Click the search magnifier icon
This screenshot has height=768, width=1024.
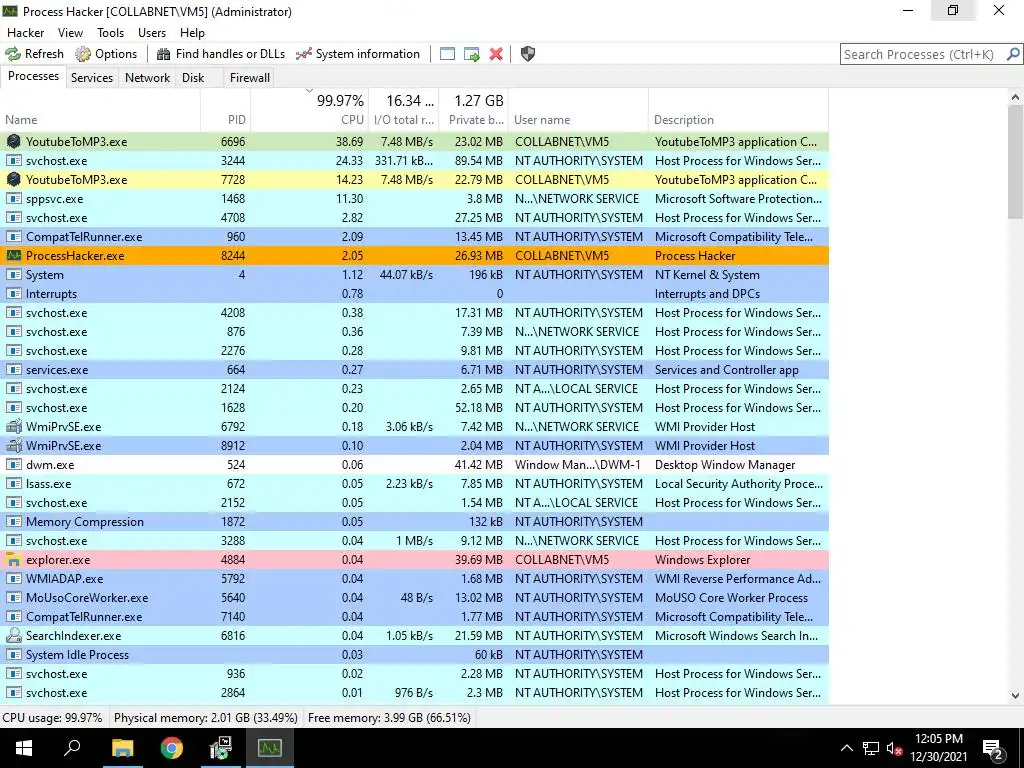pyautogui.click(x=1013, y=54)
